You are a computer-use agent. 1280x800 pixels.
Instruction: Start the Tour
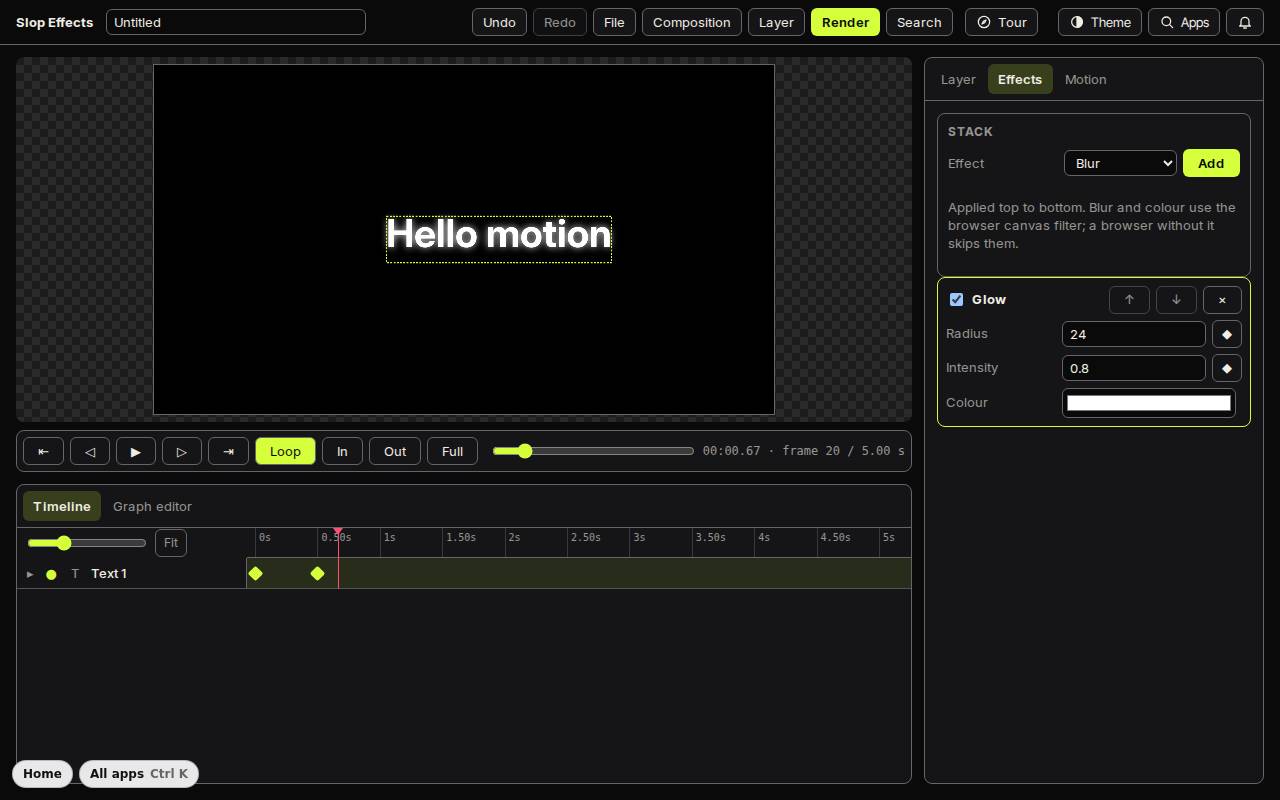tap(1001, 22)
